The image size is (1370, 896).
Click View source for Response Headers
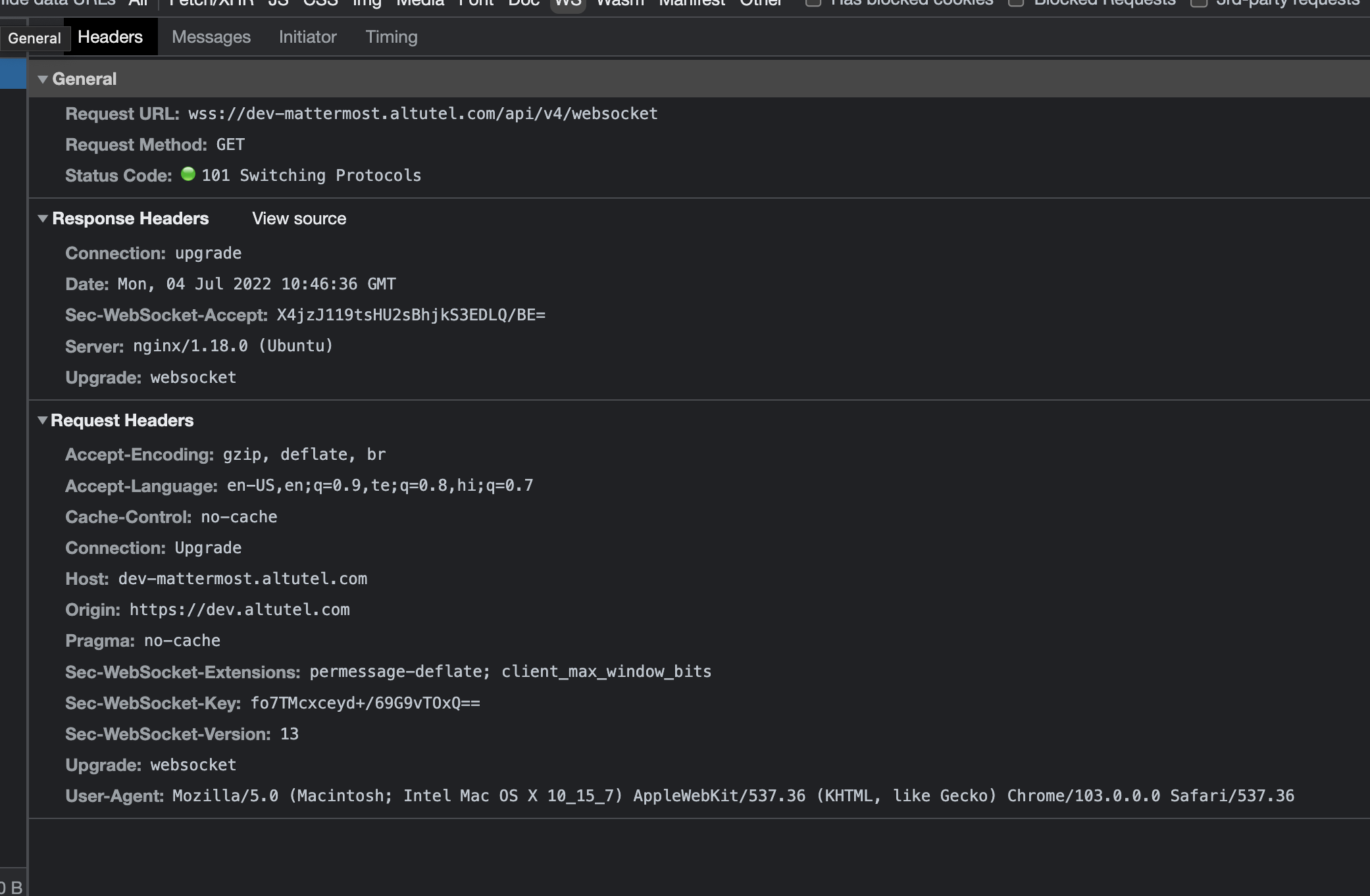[x=299, y=218]
